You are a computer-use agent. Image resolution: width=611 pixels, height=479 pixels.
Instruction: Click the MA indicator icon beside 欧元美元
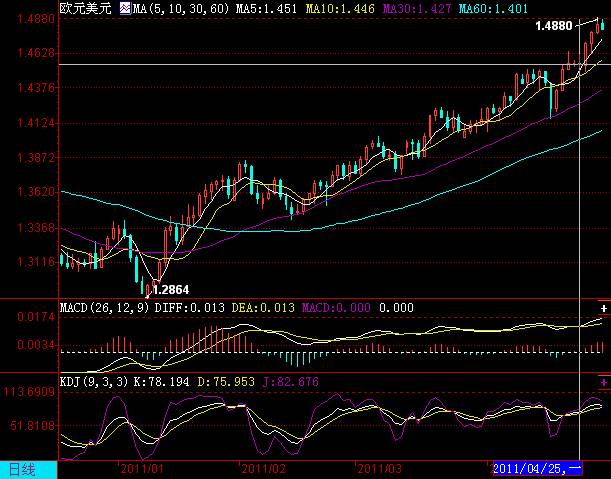coord(125,8)
